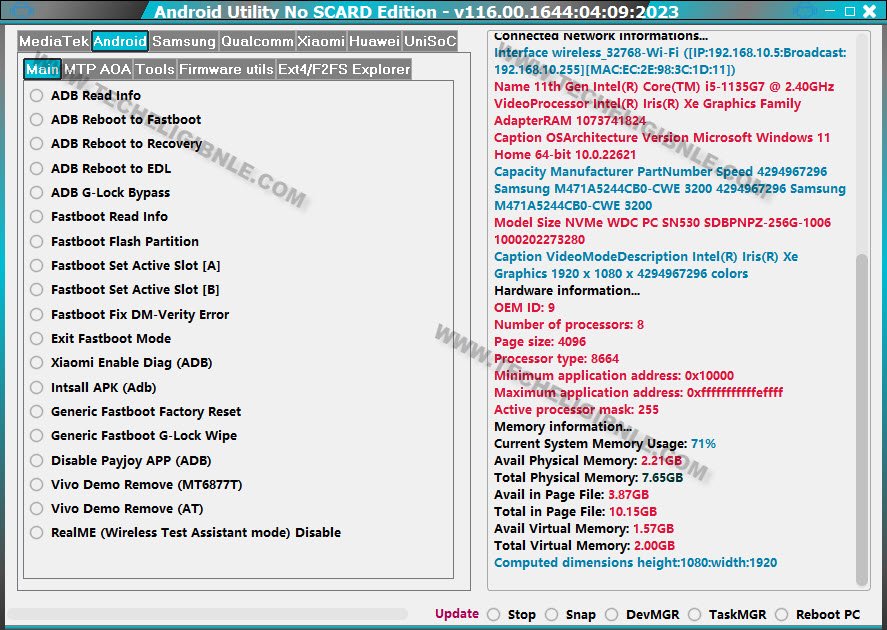Launch TaskMGR via its radio button

point(695,615)
